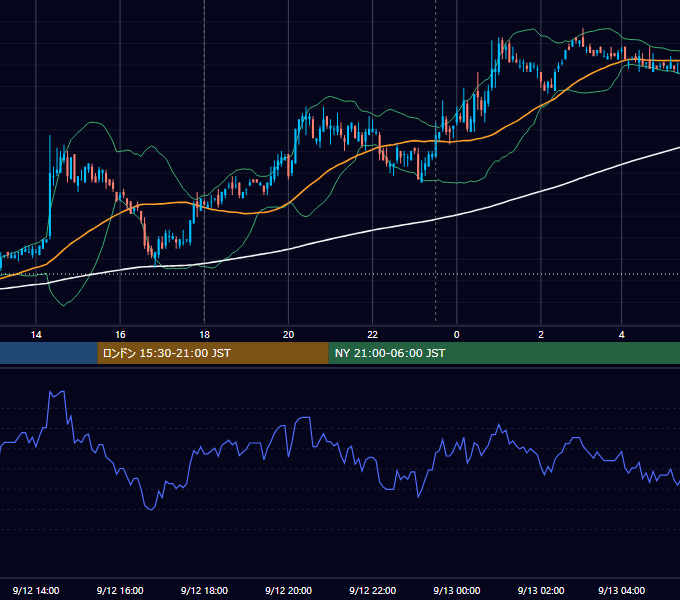This screenshot has height=600, width=680.
Task: Click the 16 hour tick label
Action: click(x=120, y=335)
